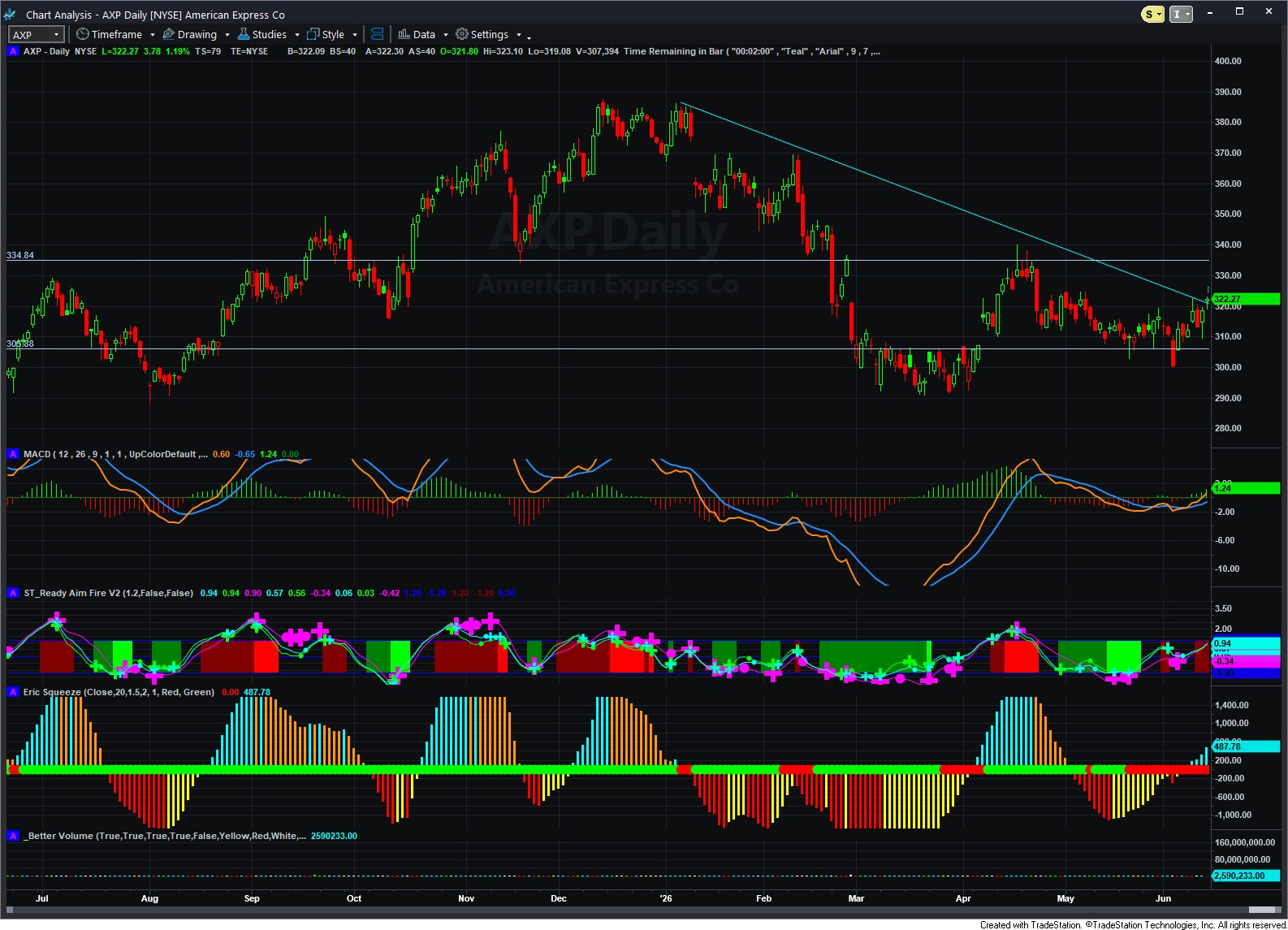Click the Eric Squeeze study label

click(119, 692)
